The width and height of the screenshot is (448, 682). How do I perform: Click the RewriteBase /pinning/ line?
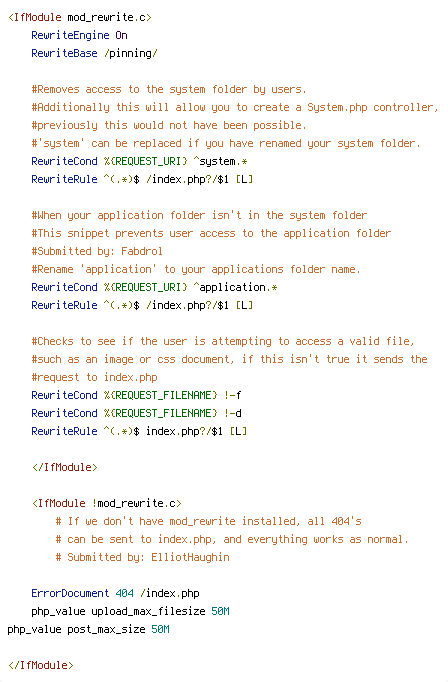[94, 53]
